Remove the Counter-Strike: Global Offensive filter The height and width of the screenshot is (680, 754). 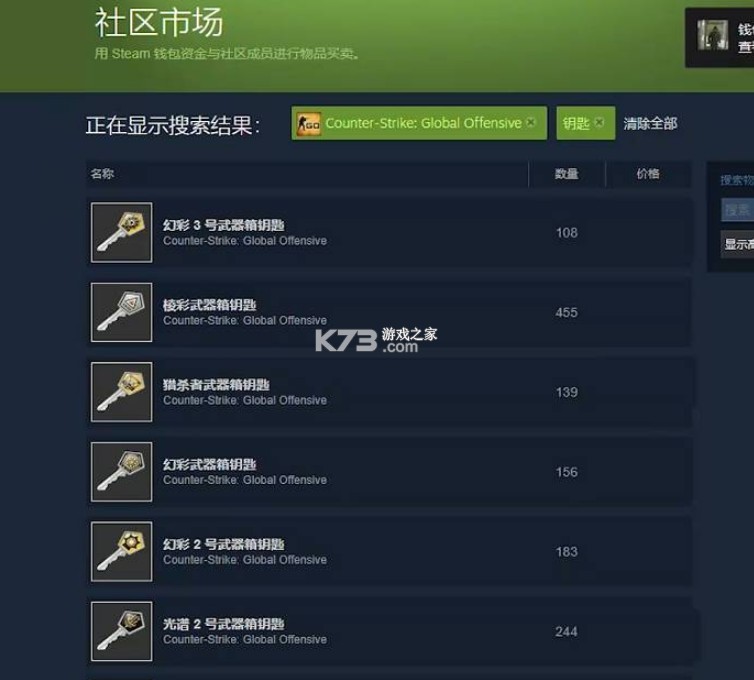tap(530, 122)
